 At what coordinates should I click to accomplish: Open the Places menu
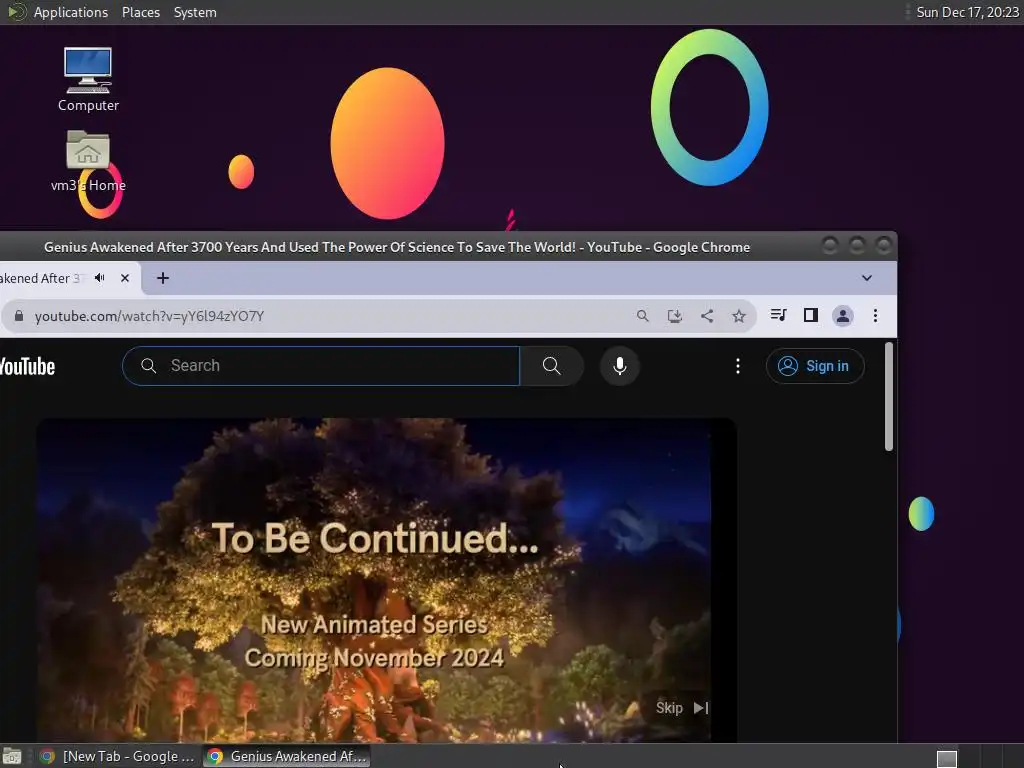tap(140, 12)
